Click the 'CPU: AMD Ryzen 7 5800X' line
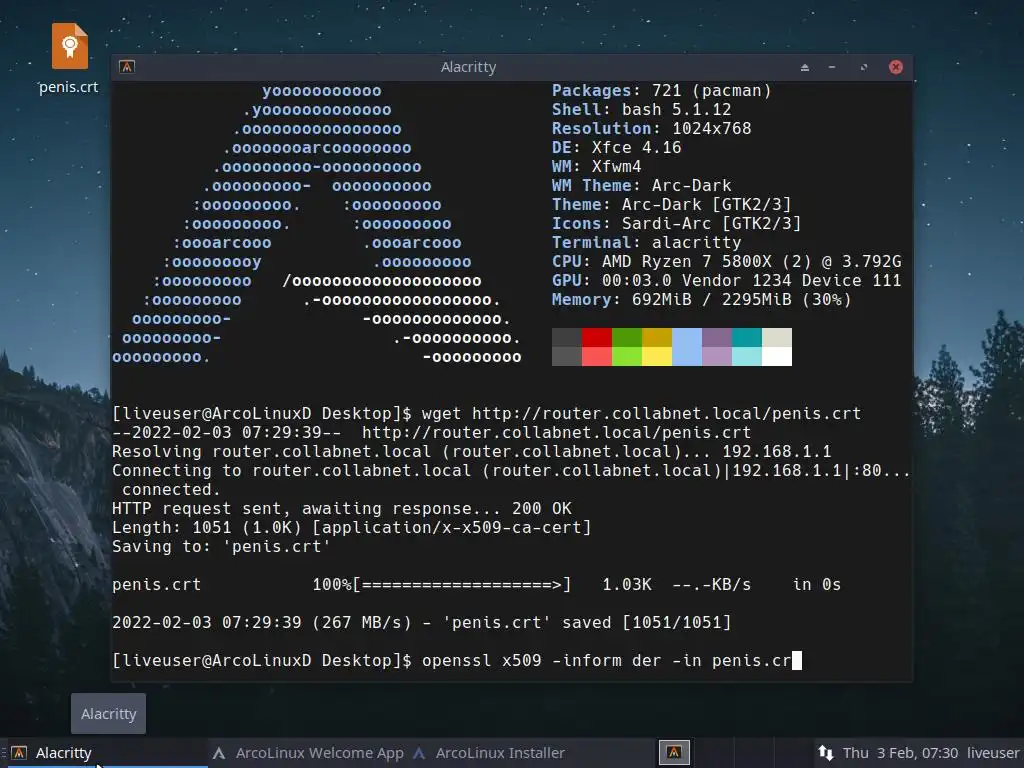This screenshot has height=768, width=1024. pos(727,262)
